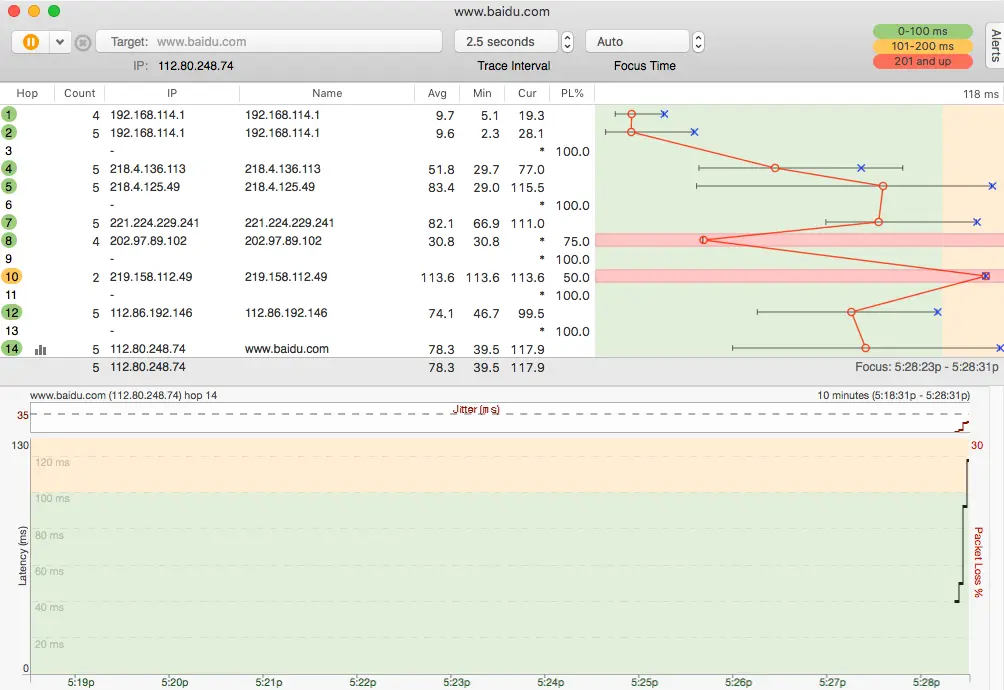The width and height of the screenshot is (1004, 690).
Task: Click IP 218.4.125.49 in hop 5
Action: pyautogui.click(x=145, y=187)
